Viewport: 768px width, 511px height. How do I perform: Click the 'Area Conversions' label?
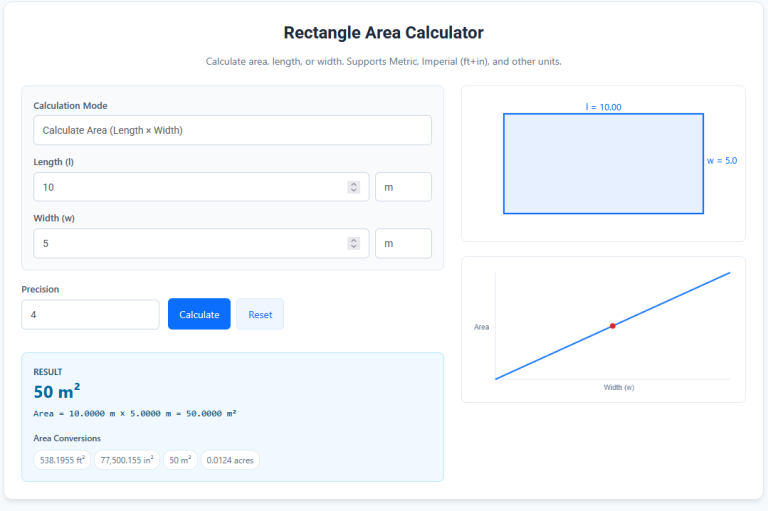click(x=67, y=438)
